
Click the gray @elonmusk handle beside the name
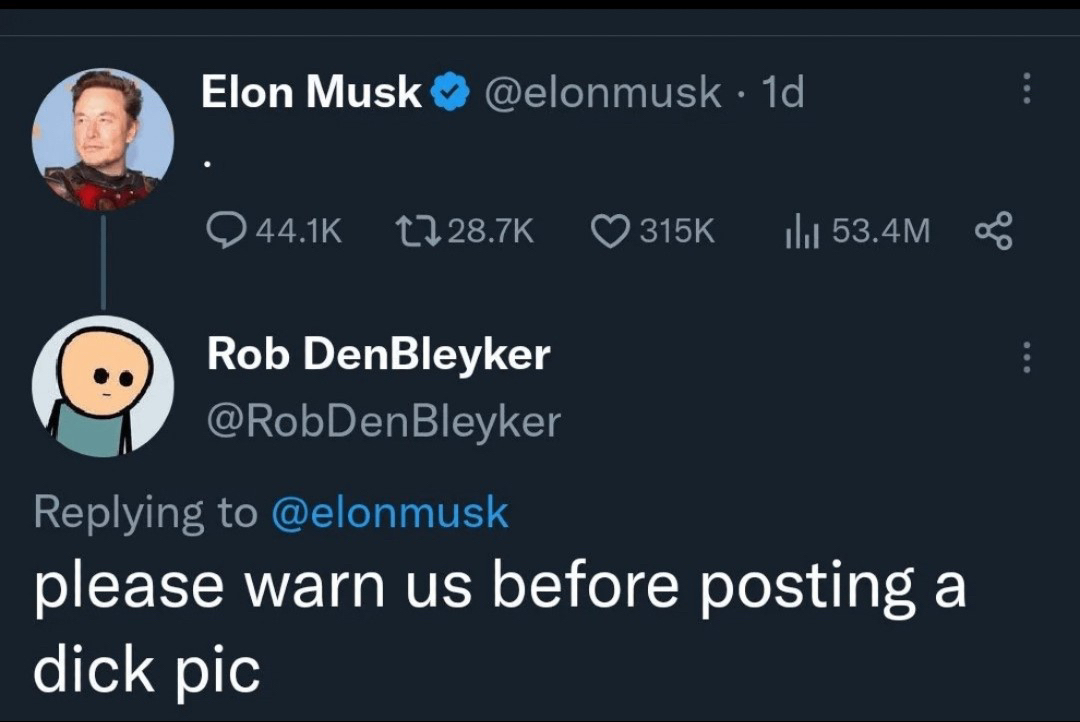point(603,93)
